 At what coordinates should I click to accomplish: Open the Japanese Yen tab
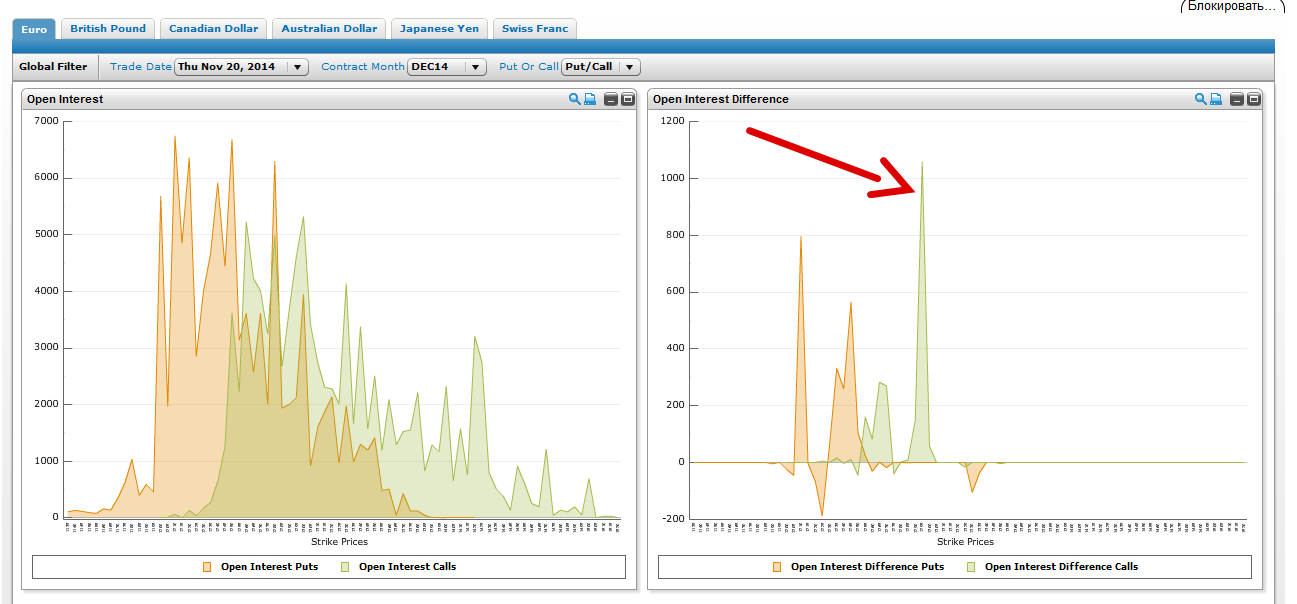coord(439,29)
